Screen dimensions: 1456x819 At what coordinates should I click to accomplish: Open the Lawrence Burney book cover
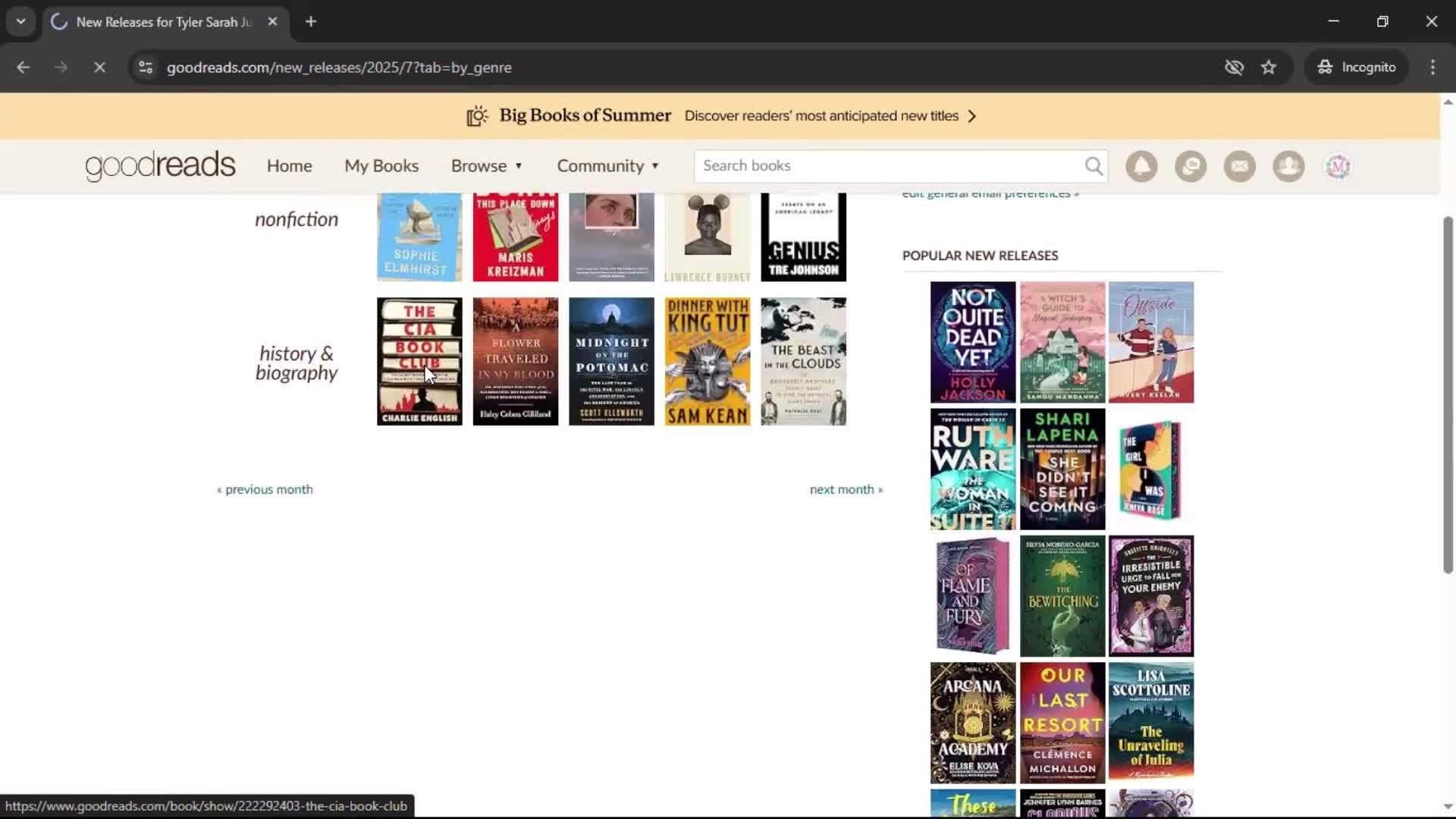(x=708, y=237)
